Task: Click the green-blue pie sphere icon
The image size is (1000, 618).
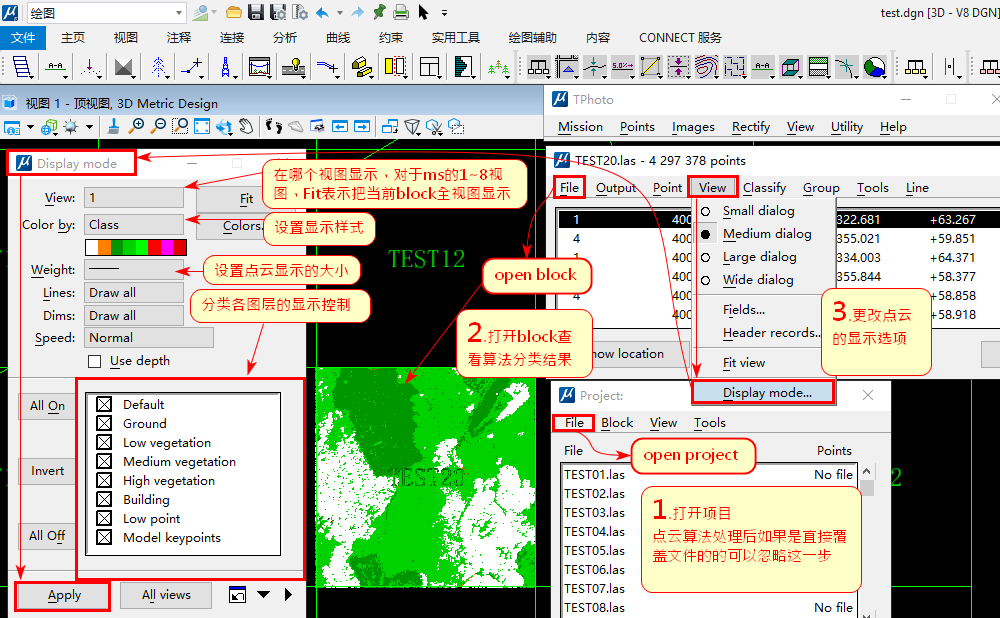Action: (874, 66)
